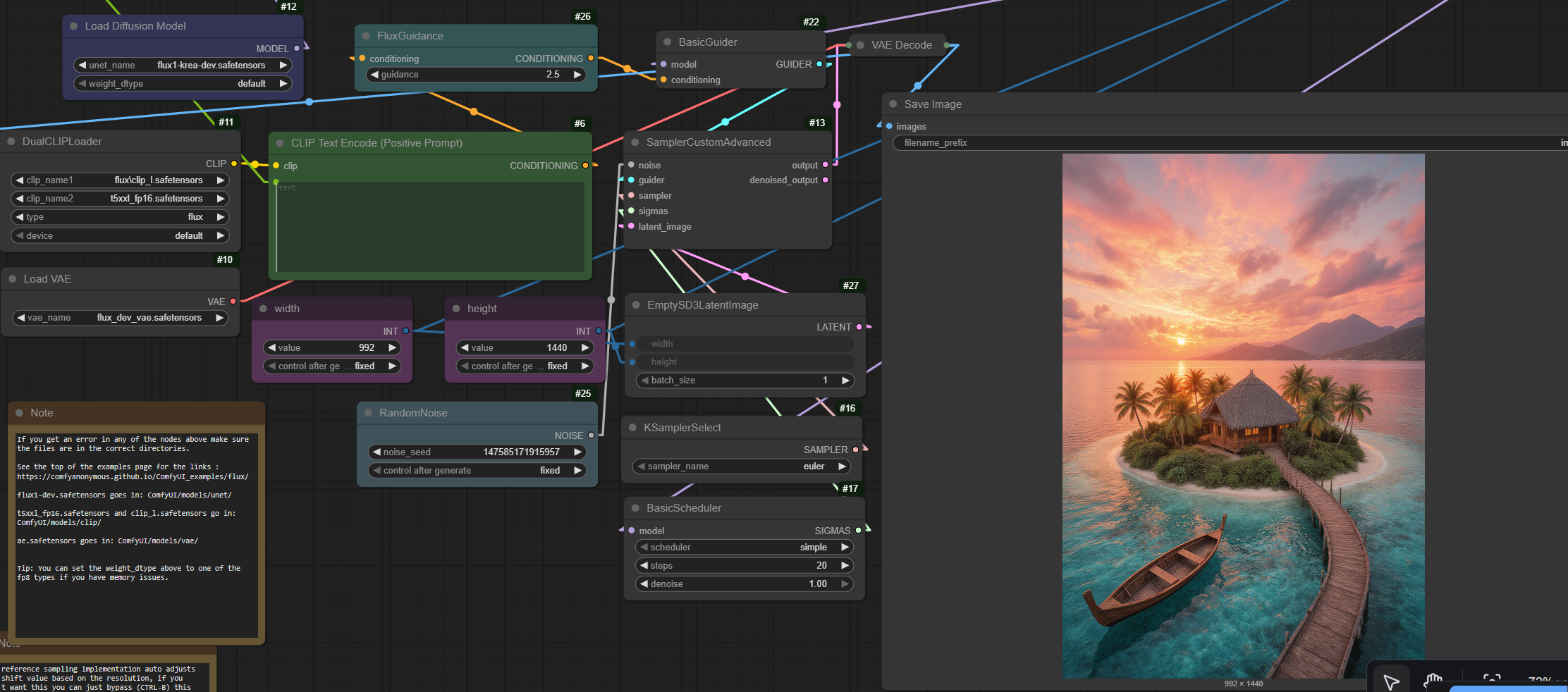Open the clip_name1 model dropdown
The width and height of the screenshot is (1568, 692).
pos(120,180)
